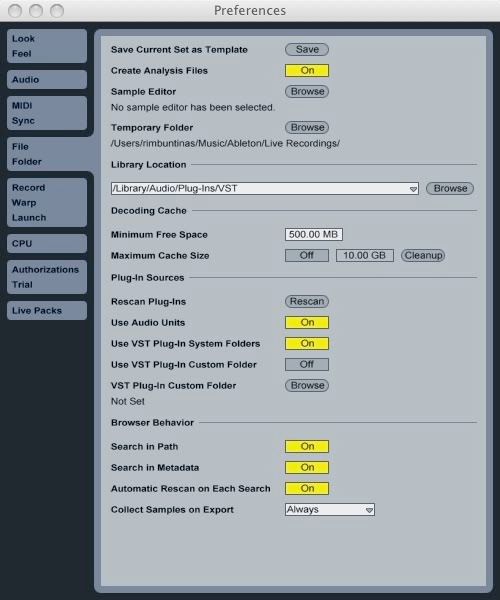Open the Library Location dropdown
The height and width of the screenshot is (600, 500).
(265, 188)
